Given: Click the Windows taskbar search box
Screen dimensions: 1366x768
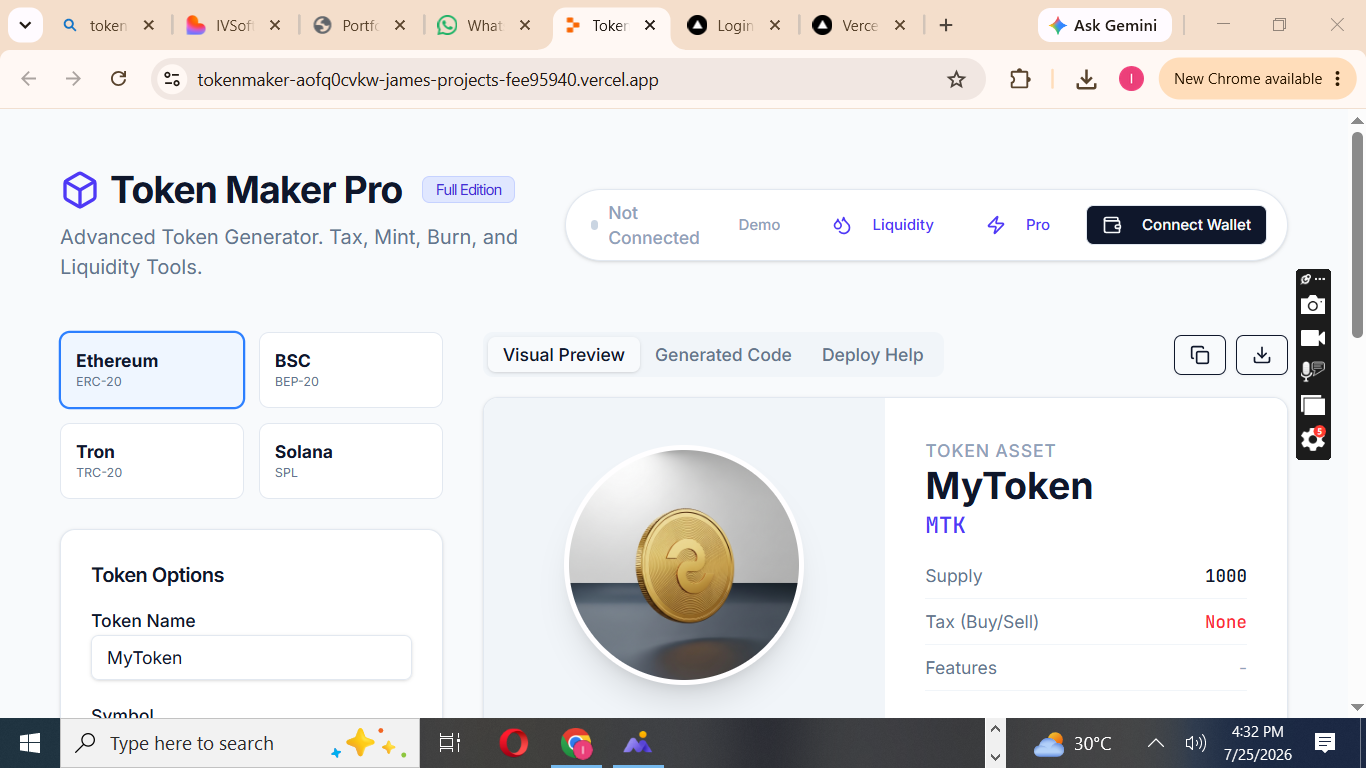Looking at the screenshot, I should coord(240,743).
